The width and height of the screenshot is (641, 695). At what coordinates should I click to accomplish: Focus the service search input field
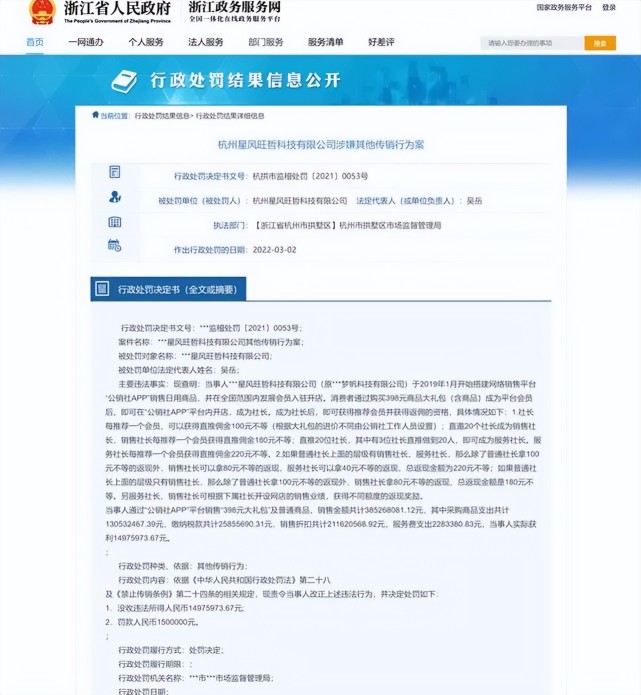click(532, 43)
